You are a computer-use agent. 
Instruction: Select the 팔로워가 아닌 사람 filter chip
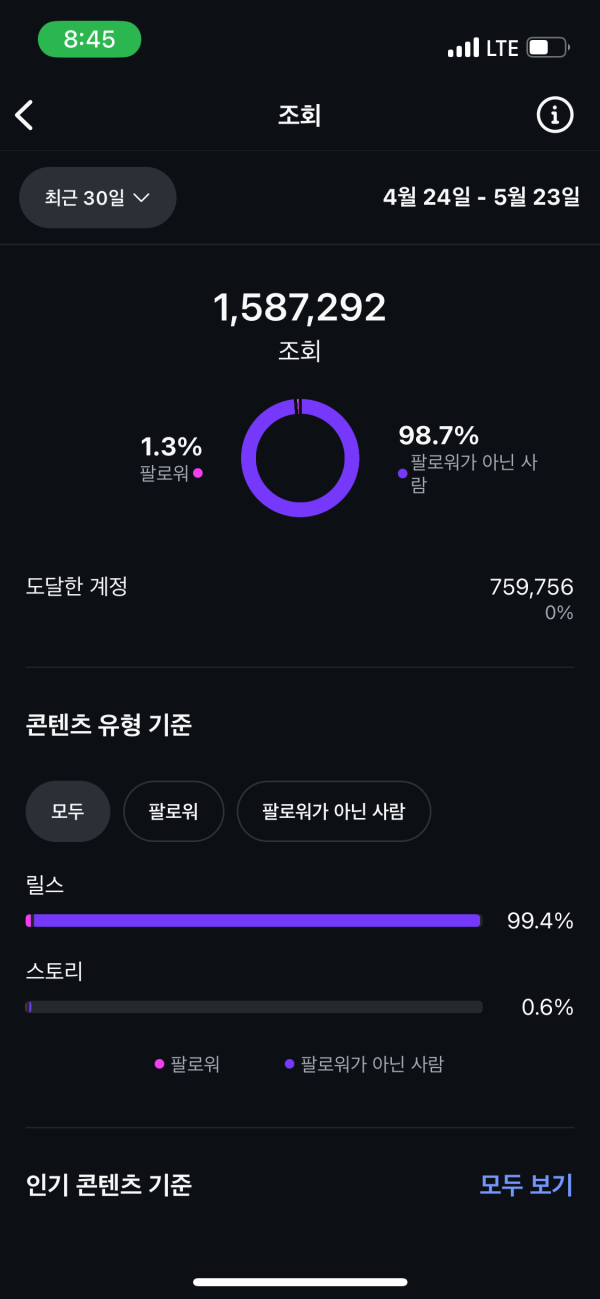click(333, 811)
